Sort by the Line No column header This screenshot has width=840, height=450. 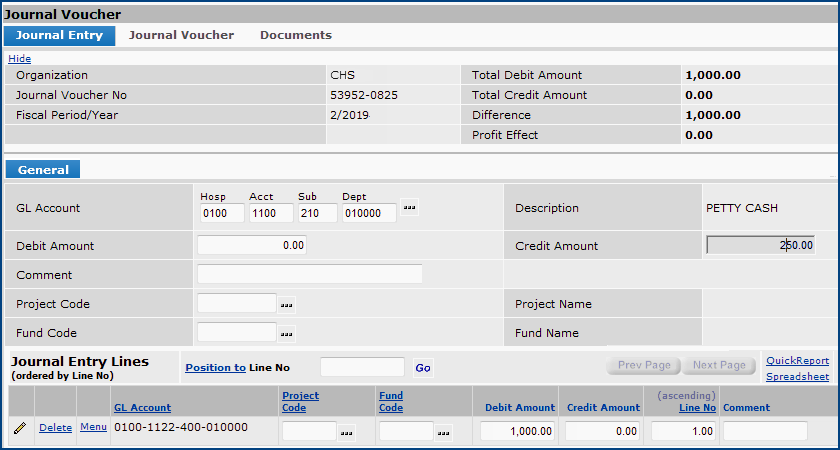(697, 408)
